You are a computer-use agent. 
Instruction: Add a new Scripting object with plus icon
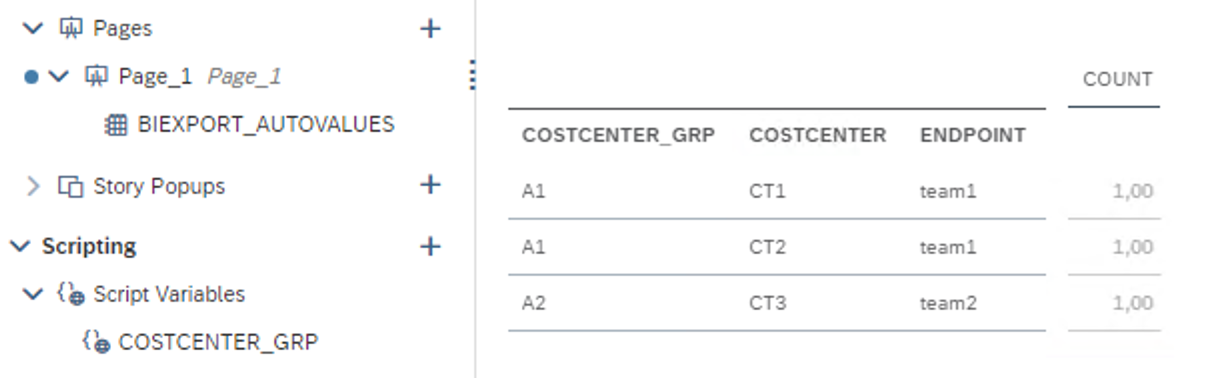point(430,246)
